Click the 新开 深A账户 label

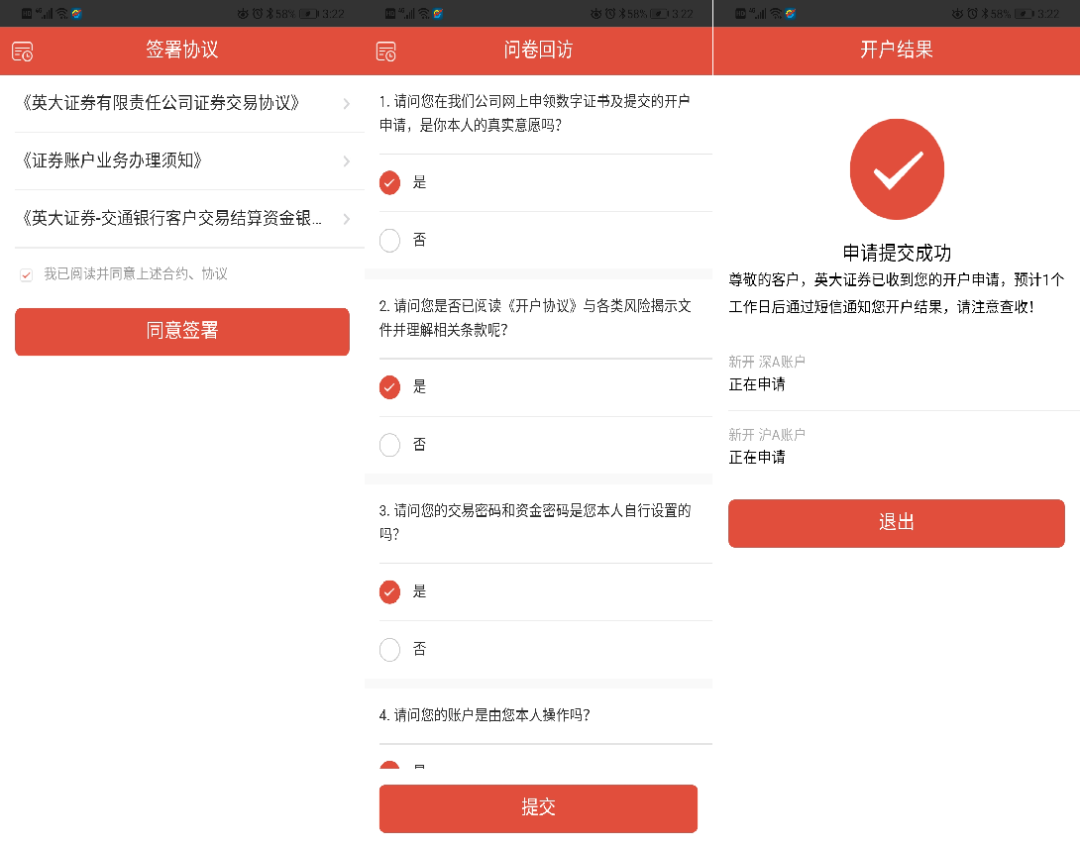pos(767,361)
